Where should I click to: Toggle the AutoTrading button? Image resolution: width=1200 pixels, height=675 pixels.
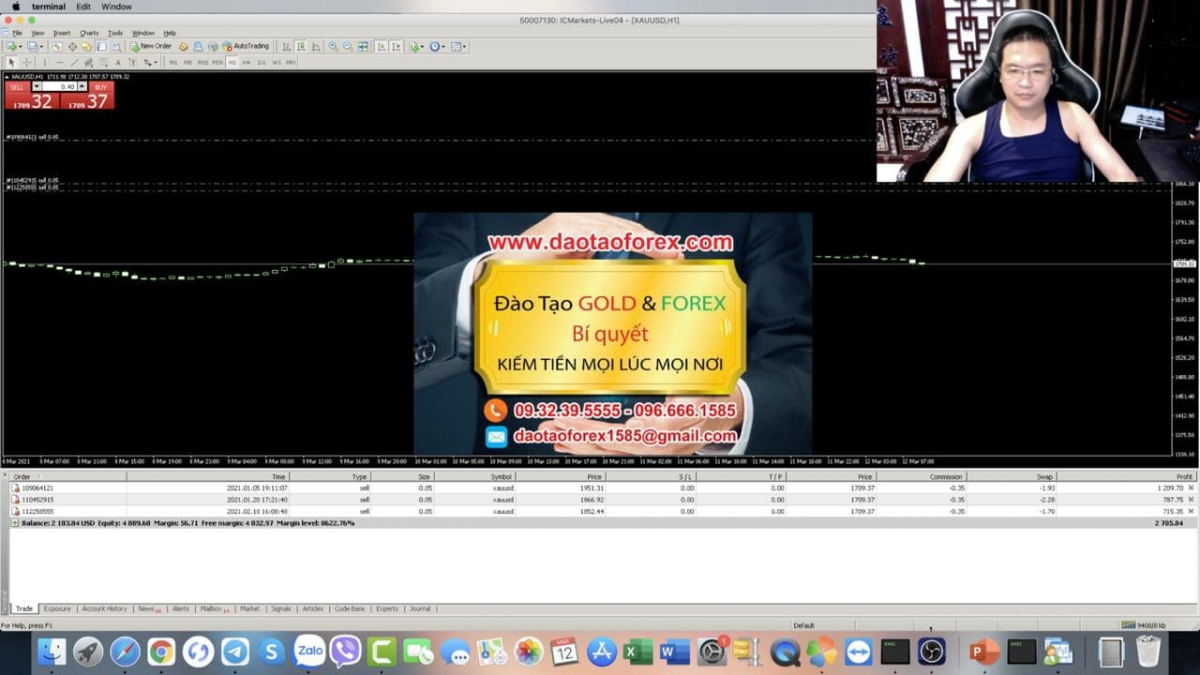click(x=245, y=46)
